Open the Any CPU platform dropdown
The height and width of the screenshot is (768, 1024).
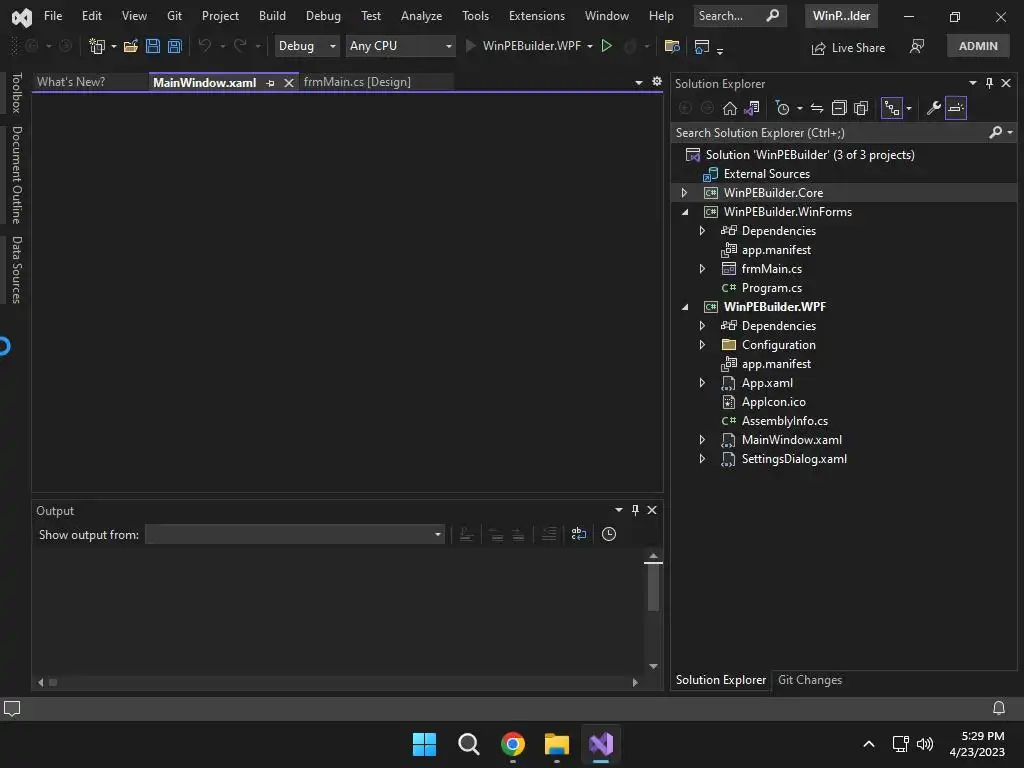point(400,46)
